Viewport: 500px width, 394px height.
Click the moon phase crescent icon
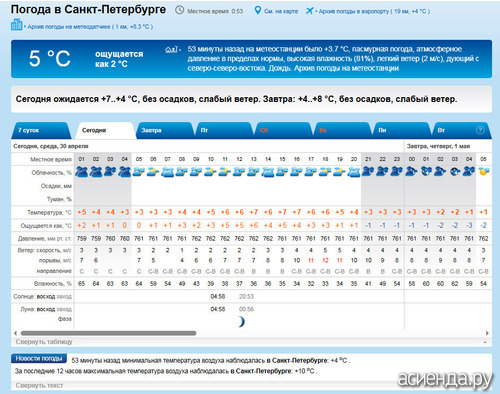(x=241, y=322)
